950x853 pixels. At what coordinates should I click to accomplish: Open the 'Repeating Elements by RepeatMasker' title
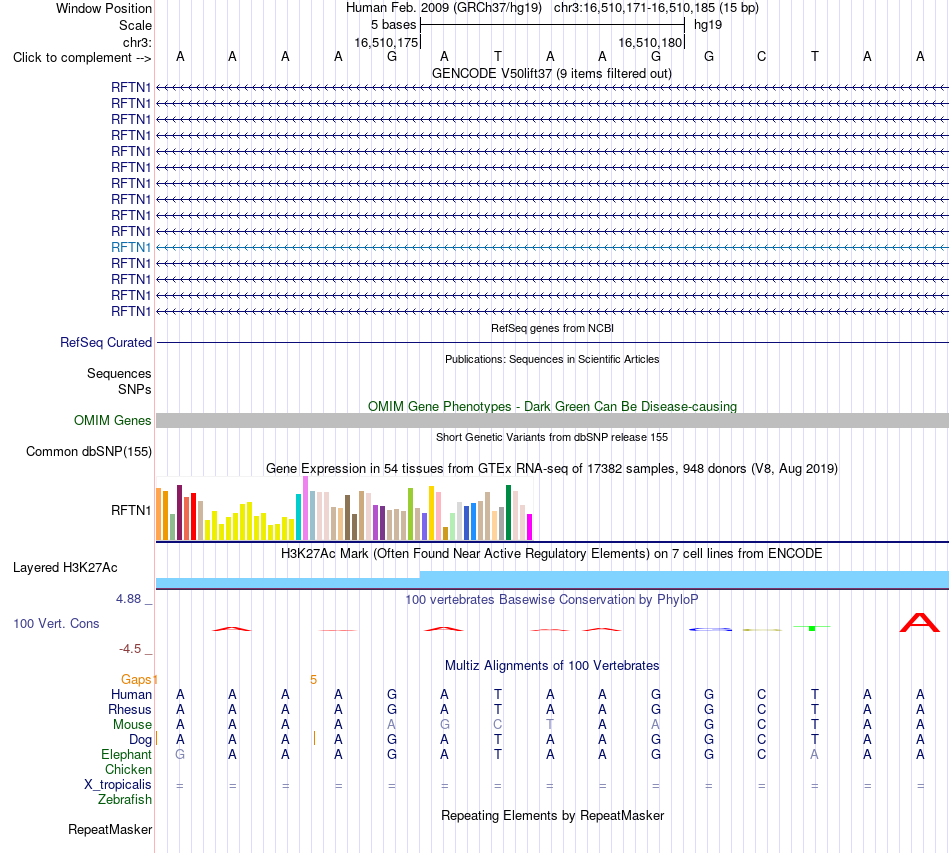552,815
